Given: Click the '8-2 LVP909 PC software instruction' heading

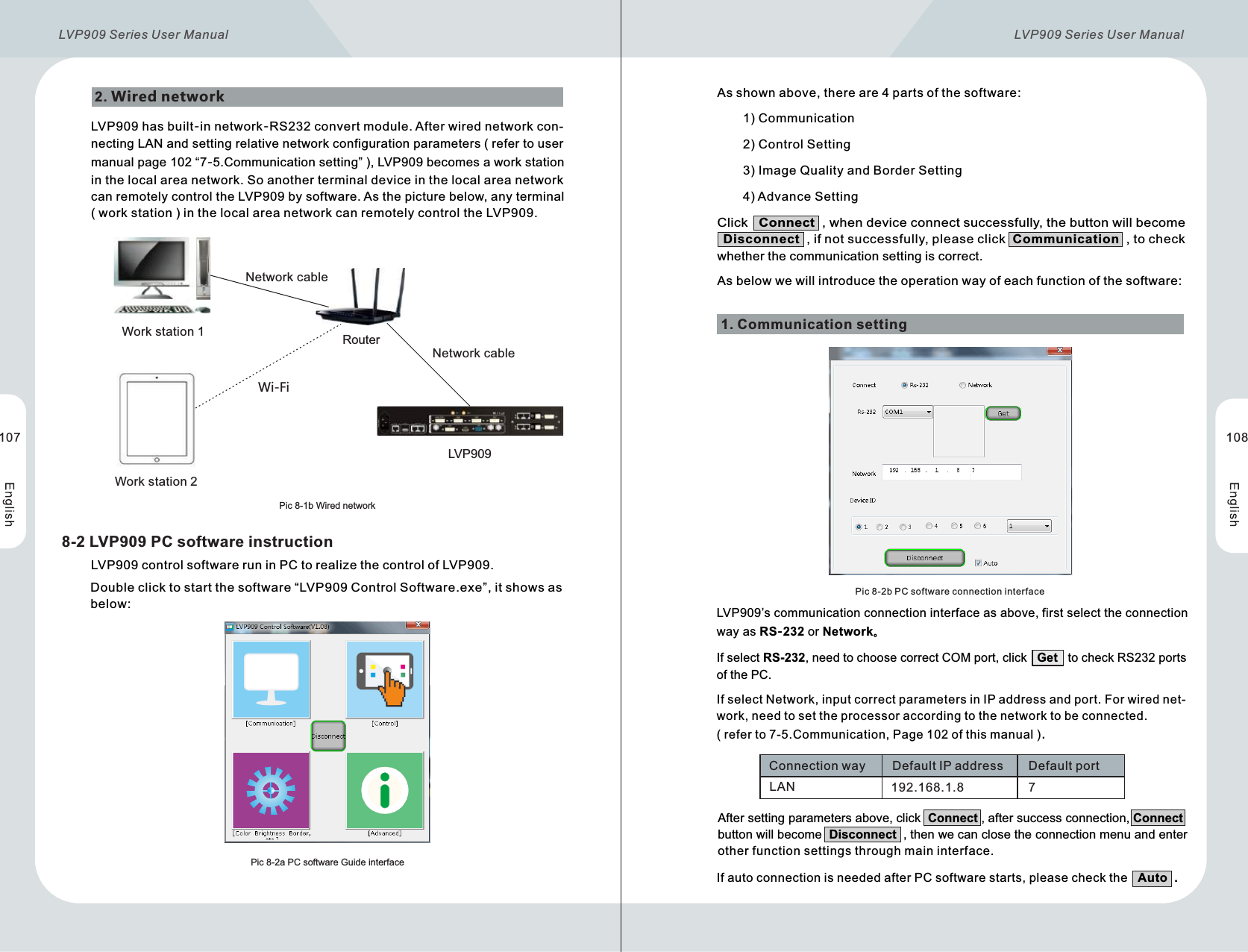Looking at the screenshot, I should (198, 542).
